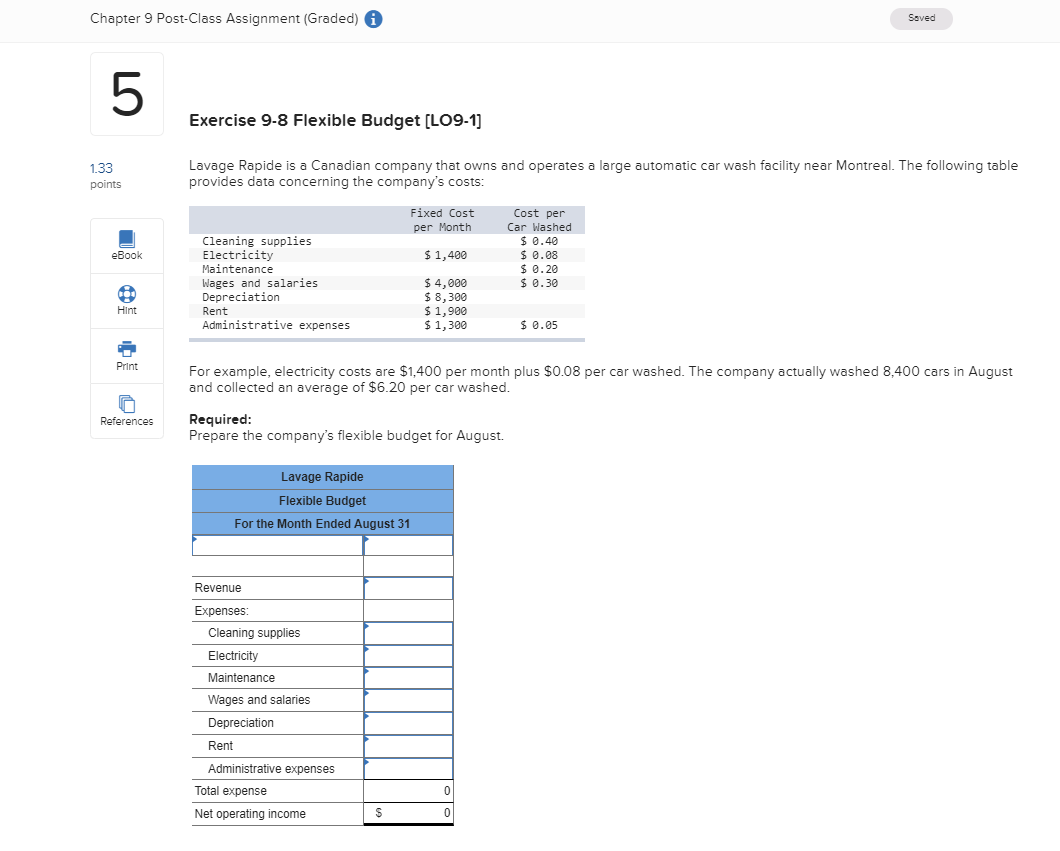This screenshot has width=1060, height=851.
Task: Click the Fixed Cost per Month column header
Action: [x=442, y=220]
